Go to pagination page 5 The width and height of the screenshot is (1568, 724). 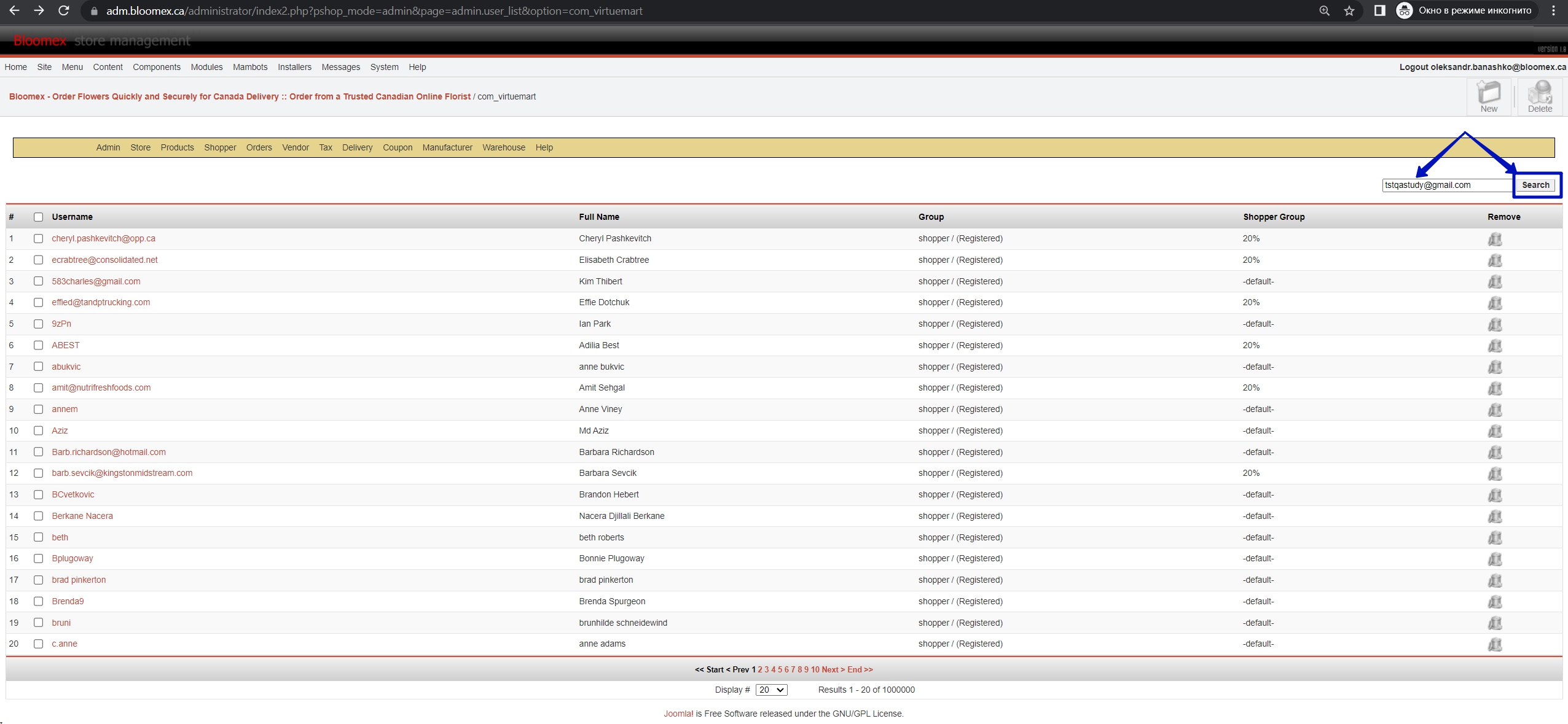(x=780, y=669)
